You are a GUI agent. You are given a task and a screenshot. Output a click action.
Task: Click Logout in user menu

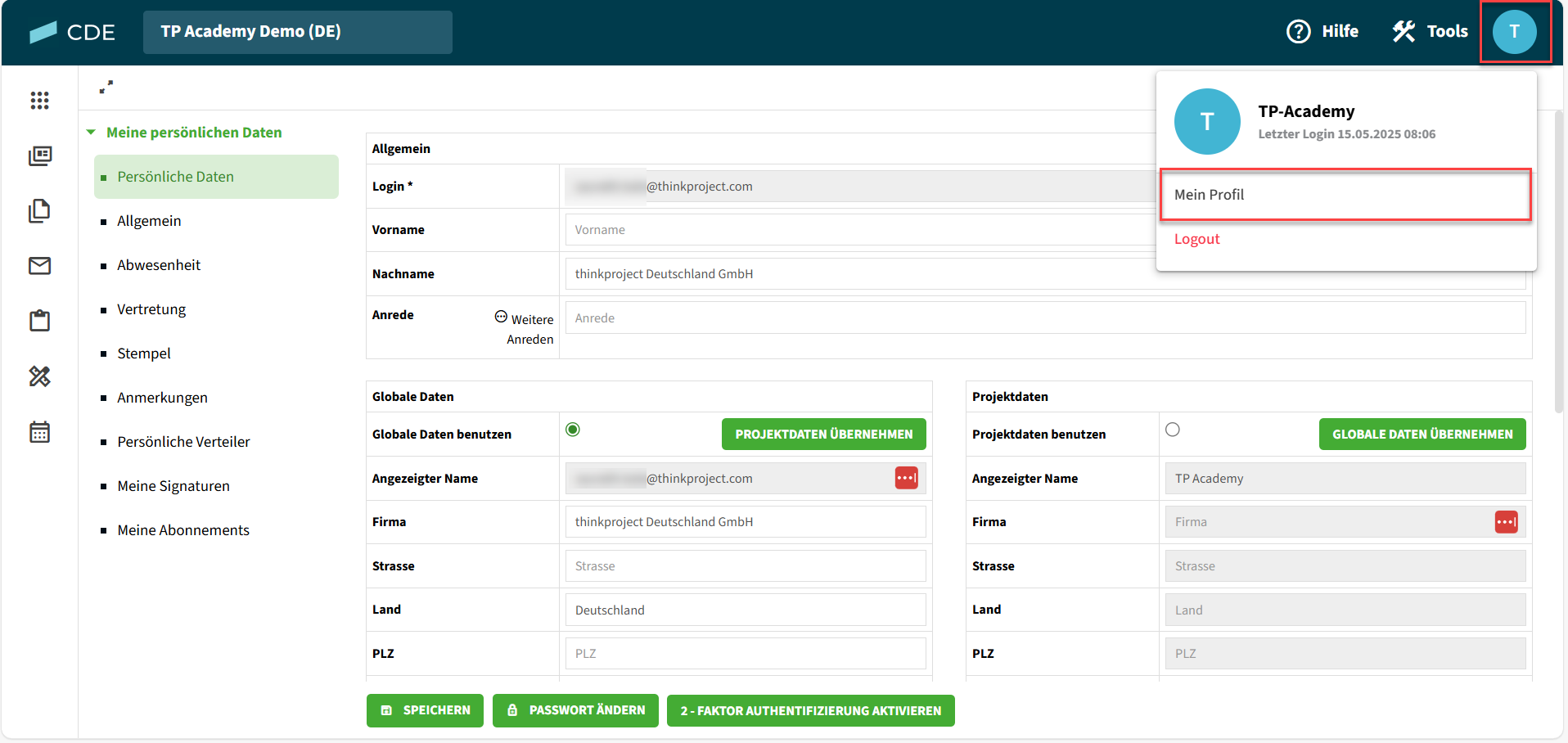[x=1196, y=239]
